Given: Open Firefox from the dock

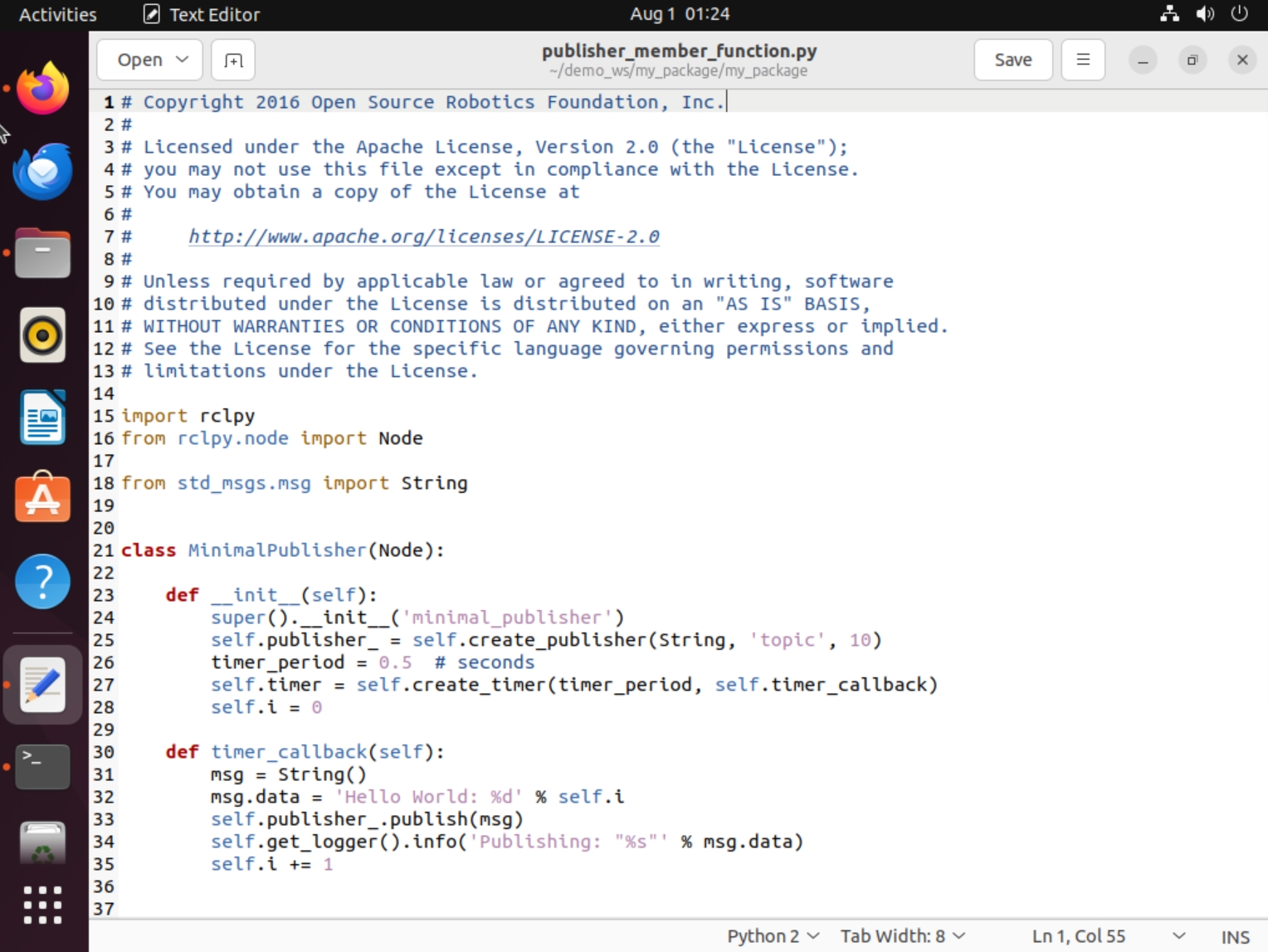Looking at the screenshot, I should (42, 88).
